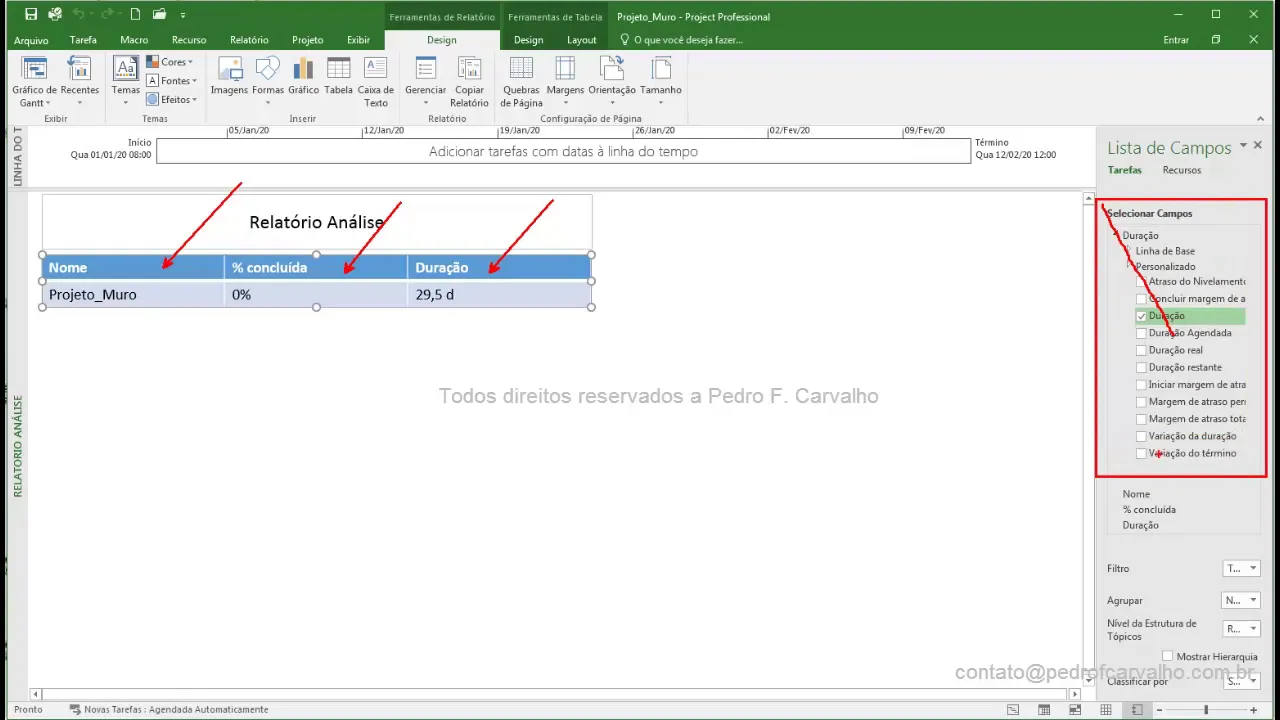Viewport: 1280px width, 720px height.
Task: Switch to Resource Sheet view in status bar
Action: 1106,709
